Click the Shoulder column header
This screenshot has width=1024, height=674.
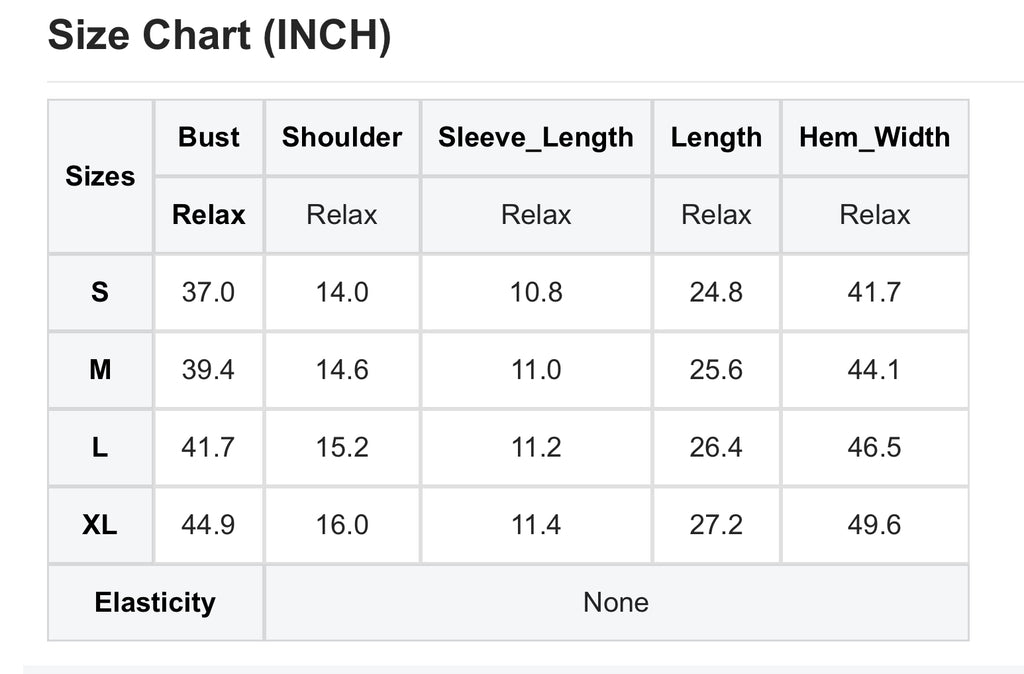point(342,137)
